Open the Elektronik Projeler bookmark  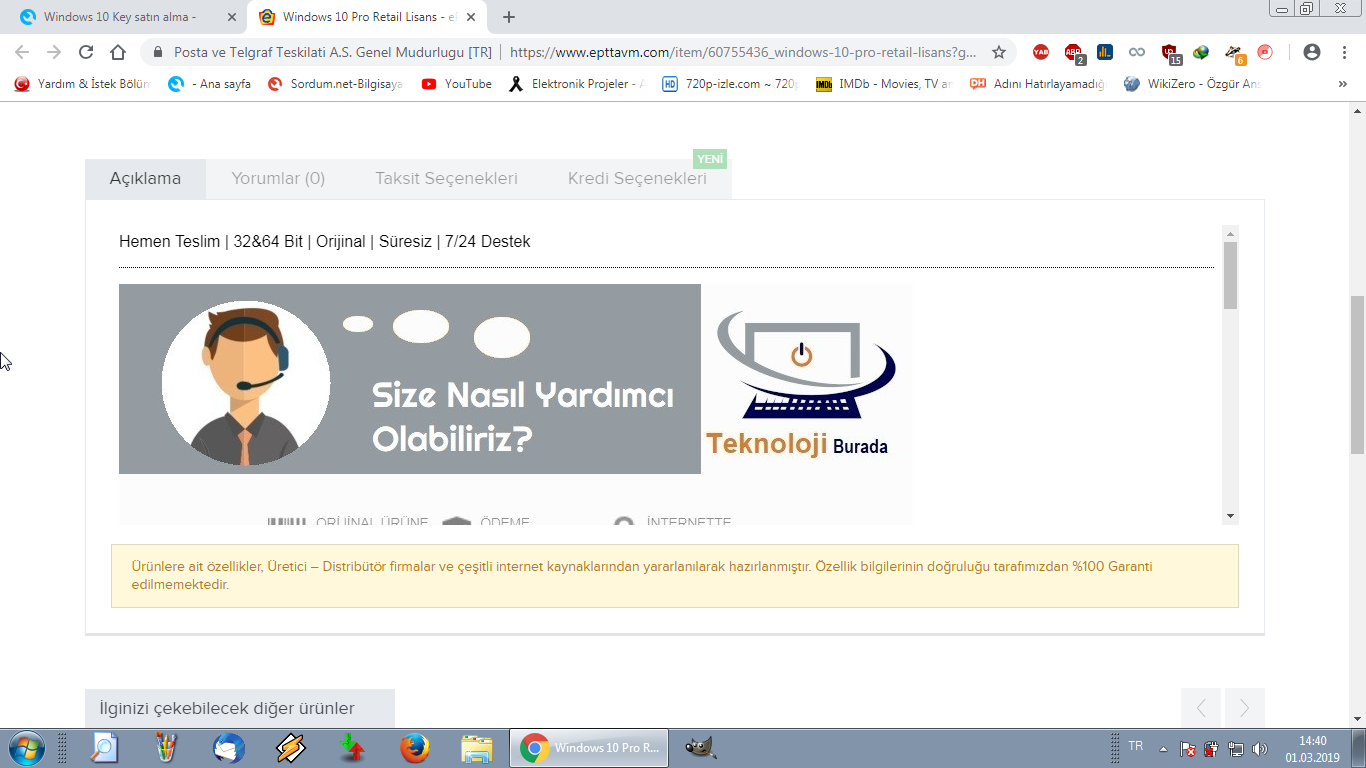tap(577, 84)
